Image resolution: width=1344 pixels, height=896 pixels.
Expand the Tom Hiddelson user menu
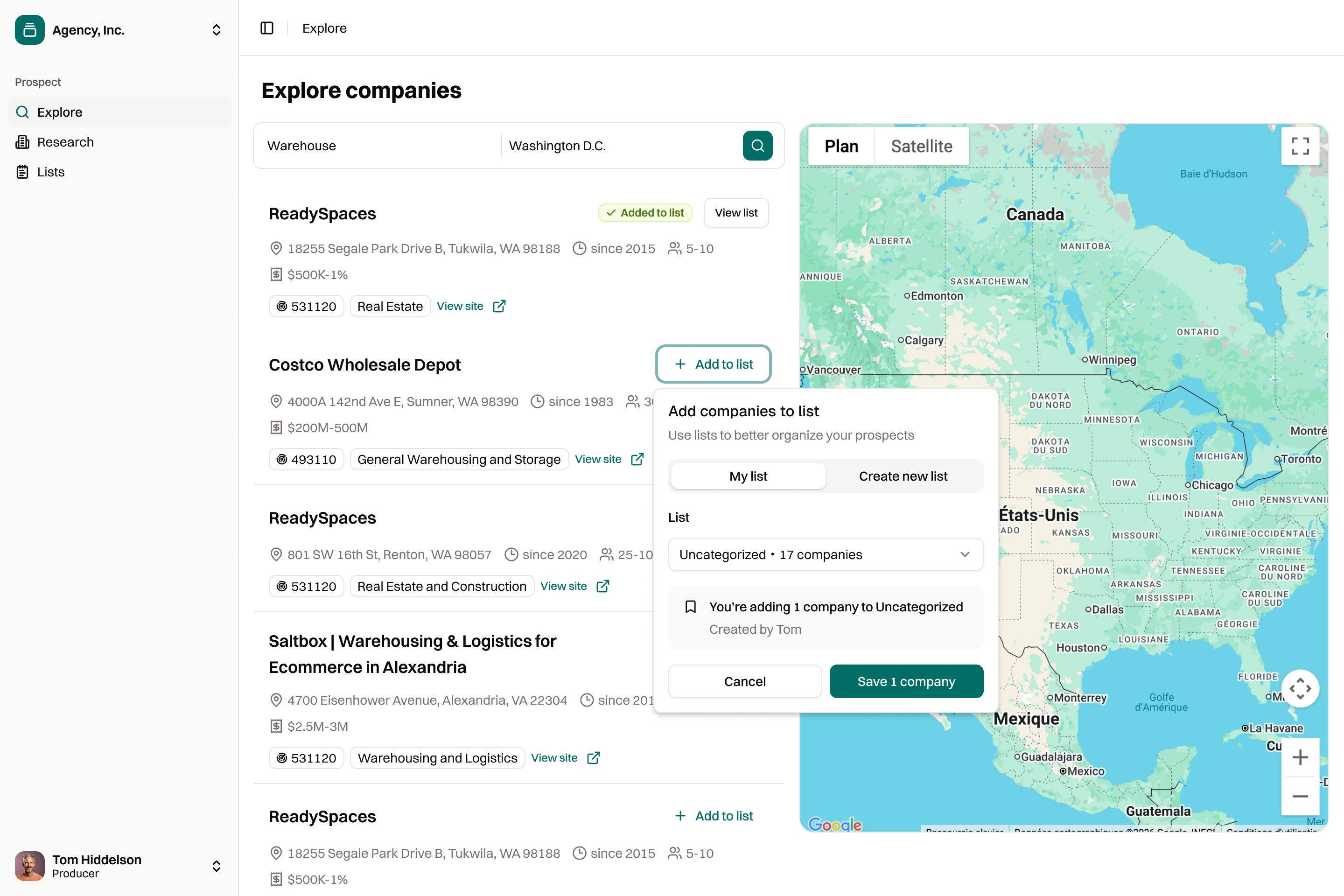click(216, 866)
